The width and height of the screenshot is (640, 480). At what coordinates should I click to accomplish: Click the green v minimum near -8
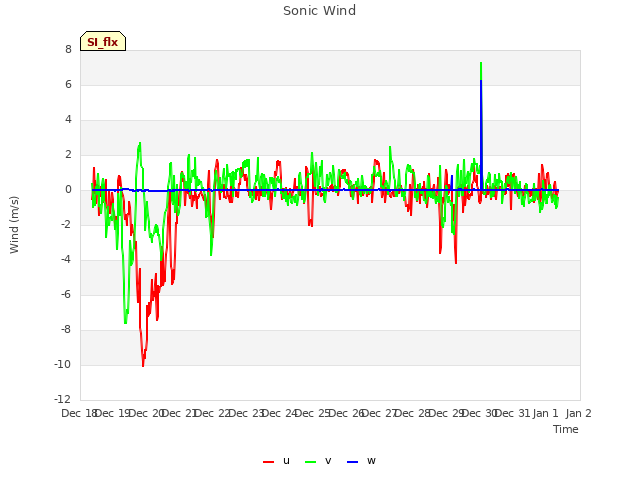[x=125, y=322]
